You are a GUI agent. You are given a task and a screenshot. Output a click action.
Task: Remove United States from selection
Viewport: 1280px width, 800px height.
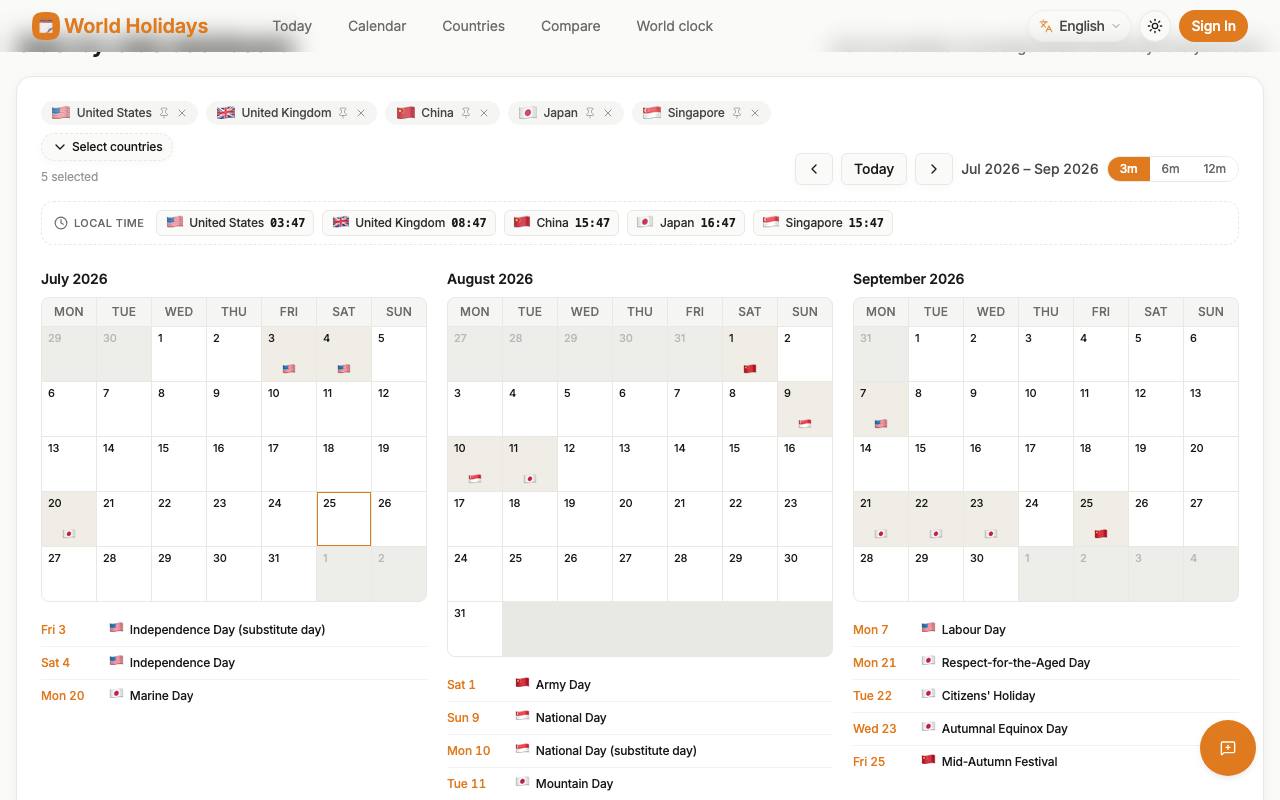pos(182,113)
